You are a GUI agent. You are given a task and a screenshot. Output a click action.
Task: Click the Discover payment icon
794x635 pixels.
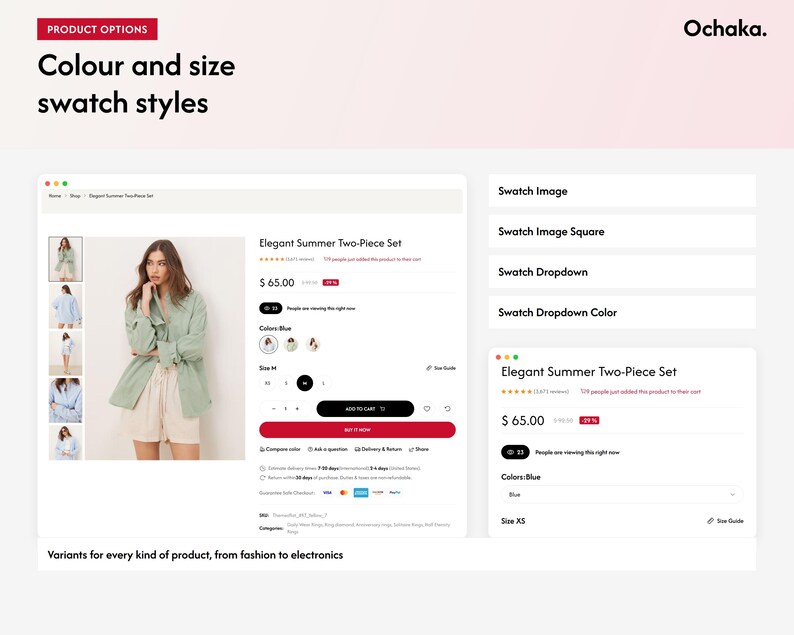[x=378, y=492]
